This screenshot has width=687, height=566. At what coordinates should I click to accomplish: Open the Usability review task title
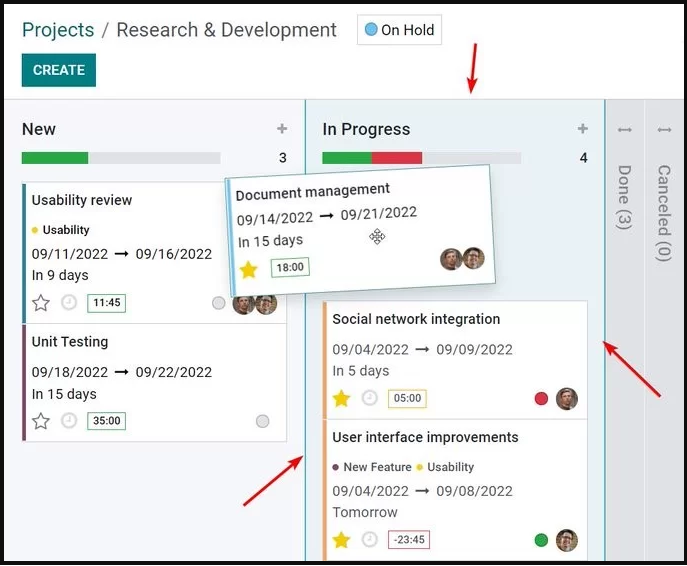[x=82, y=200]
